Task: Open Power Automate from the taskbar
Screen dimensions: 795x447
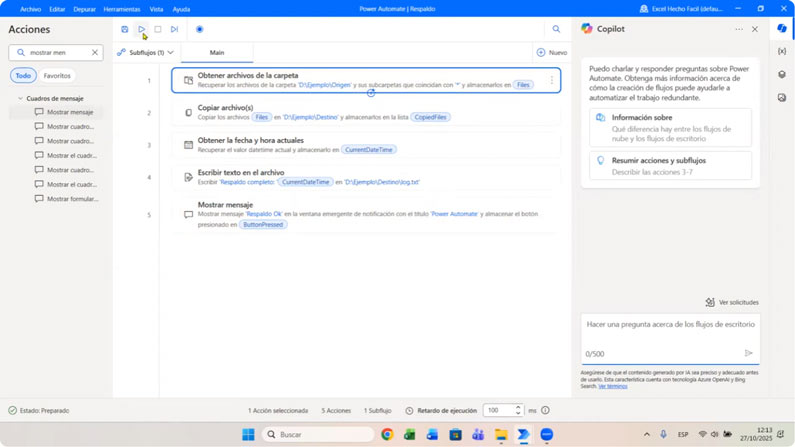Action: 523,435
